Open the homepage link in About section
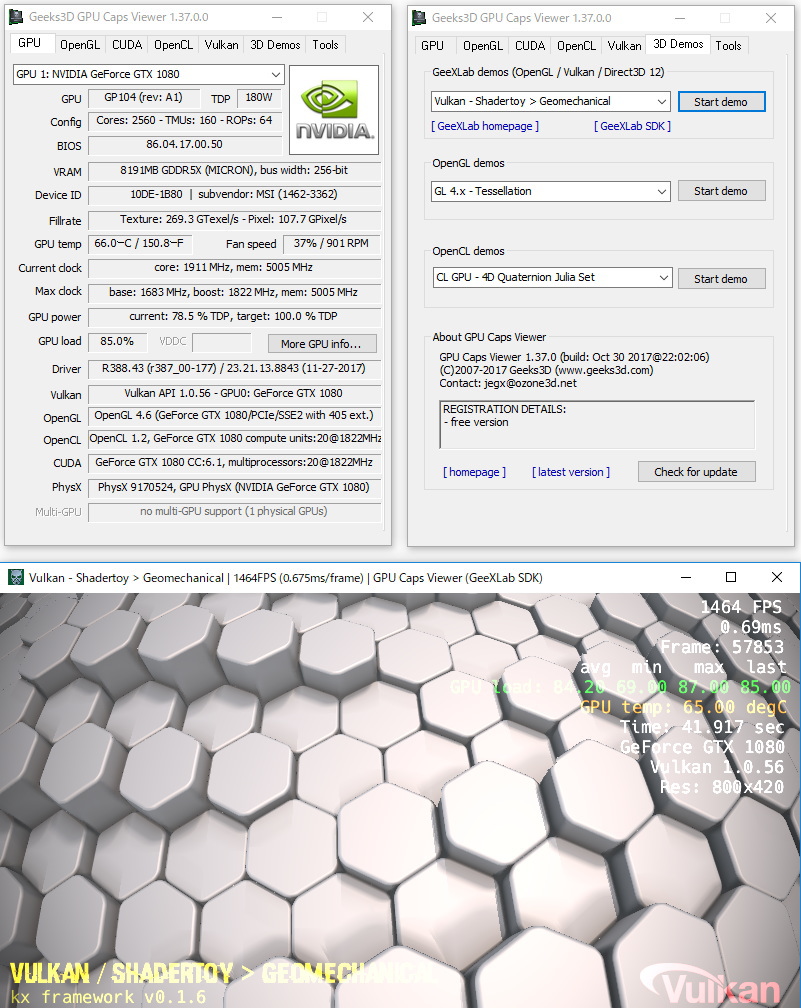Screen dimensions: 801x1008 [x=474, y=472]
